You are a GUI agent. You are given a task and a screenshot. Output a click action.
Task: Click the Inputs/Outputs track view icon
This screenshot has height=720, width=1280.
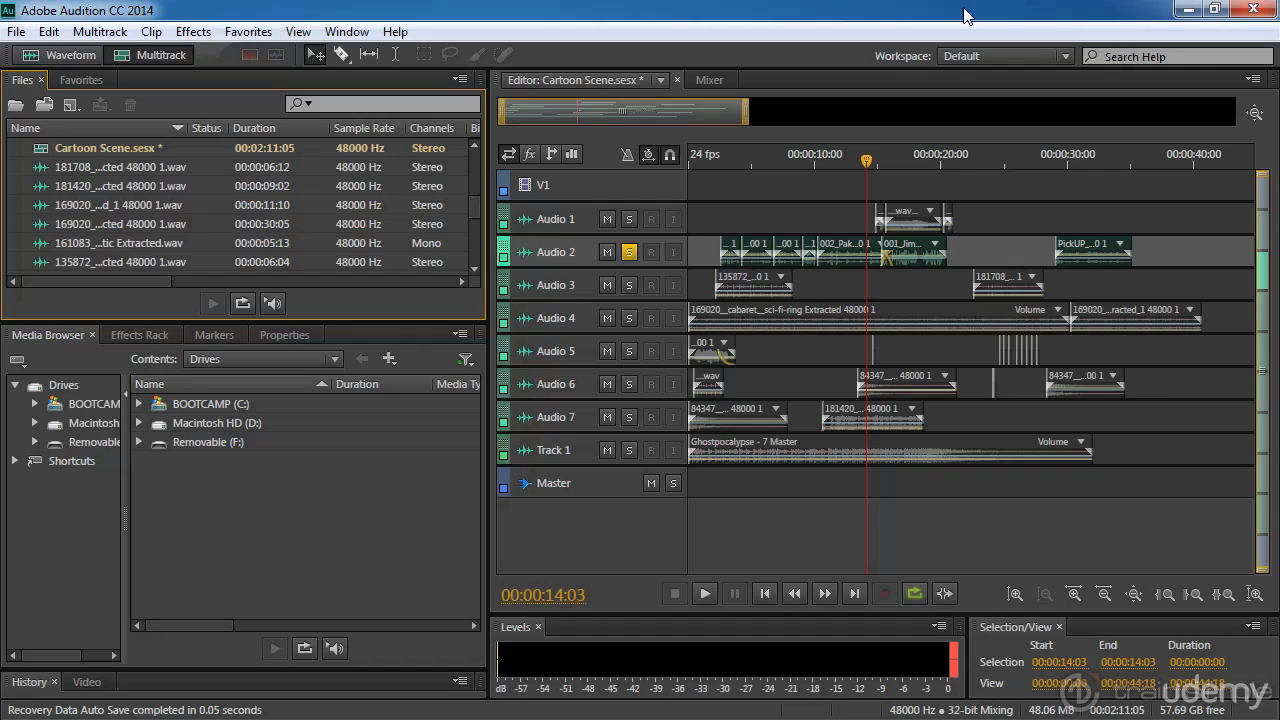(x=509, y=154)
